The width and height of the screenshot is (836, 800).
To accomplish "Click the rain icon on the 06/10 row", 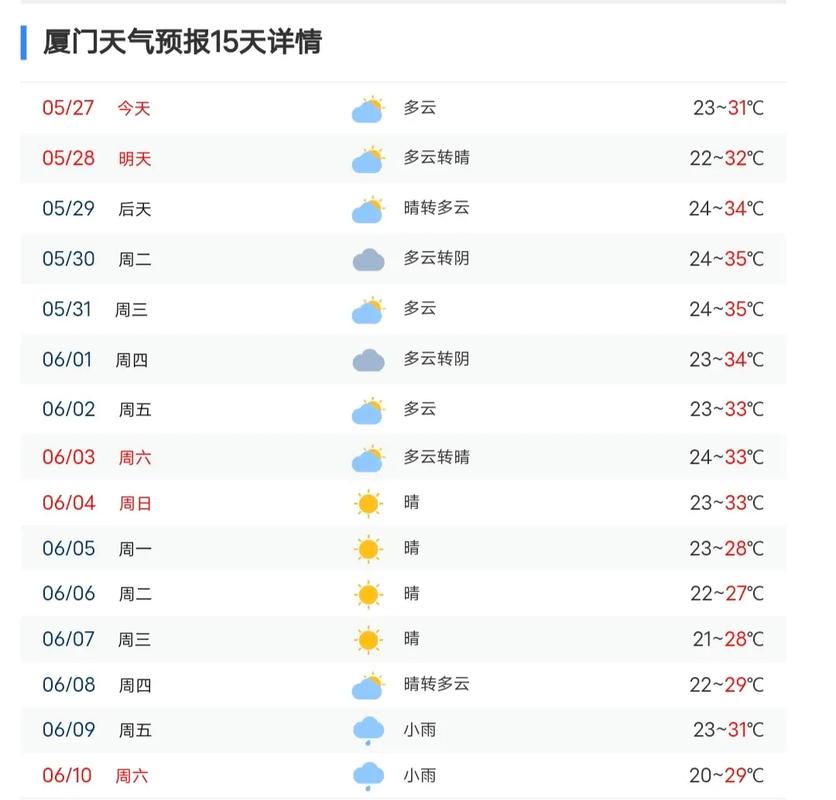I will pyautogui.click(x=366, y=775).
